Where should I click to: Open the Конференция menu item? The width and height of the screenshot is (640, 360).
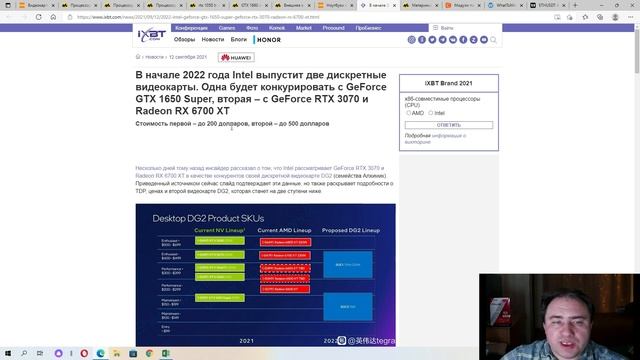pyautogui.click(x=191, y=28)
